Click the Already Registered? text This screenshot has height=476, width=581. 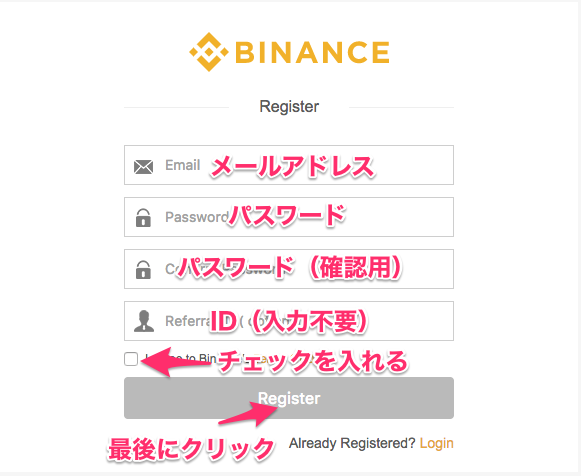352,443
